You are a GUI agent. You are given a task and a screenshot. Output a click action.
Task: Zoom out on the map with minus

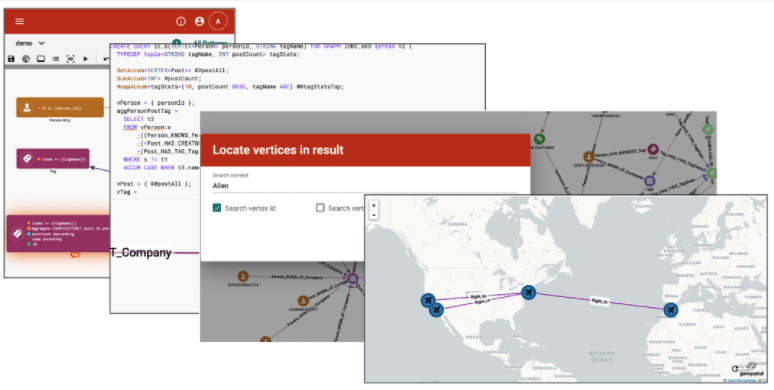[374, 215]
